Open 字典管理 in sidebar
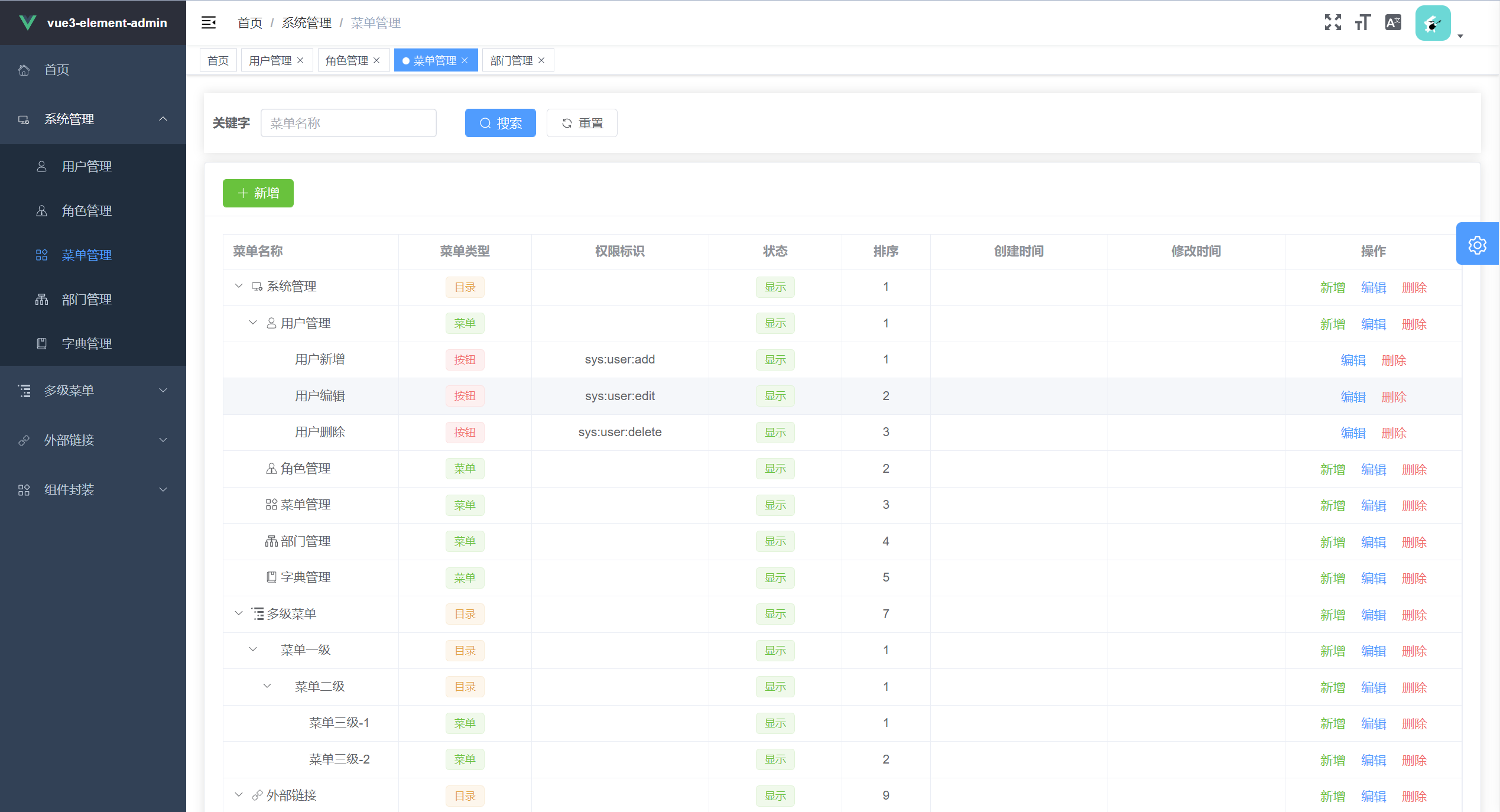Image resolution: width=1500 pixels, height=812 pixels. click(93, 344)
